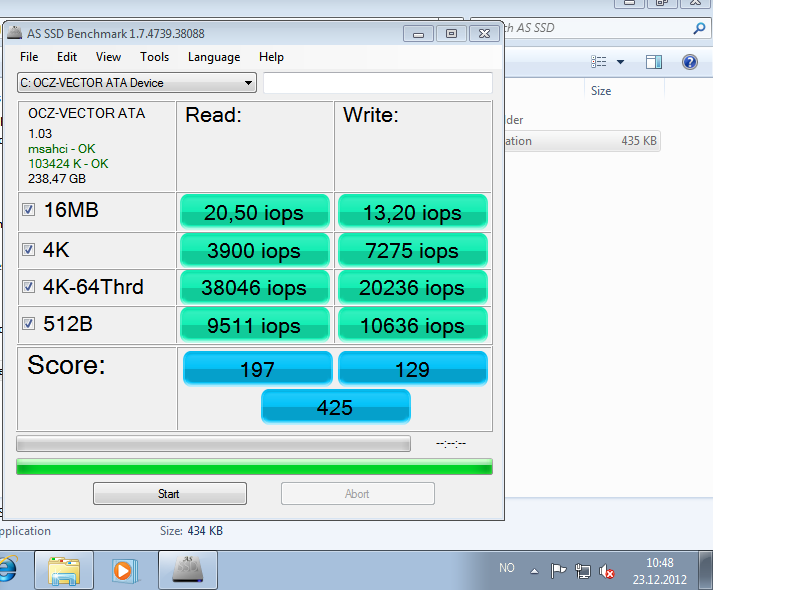Image resolution: width=800 pixels, height=600 pixels.
Task: Launch Windows Media Player from taskbar
Action: pyautogui.click(x=124, y=570)
